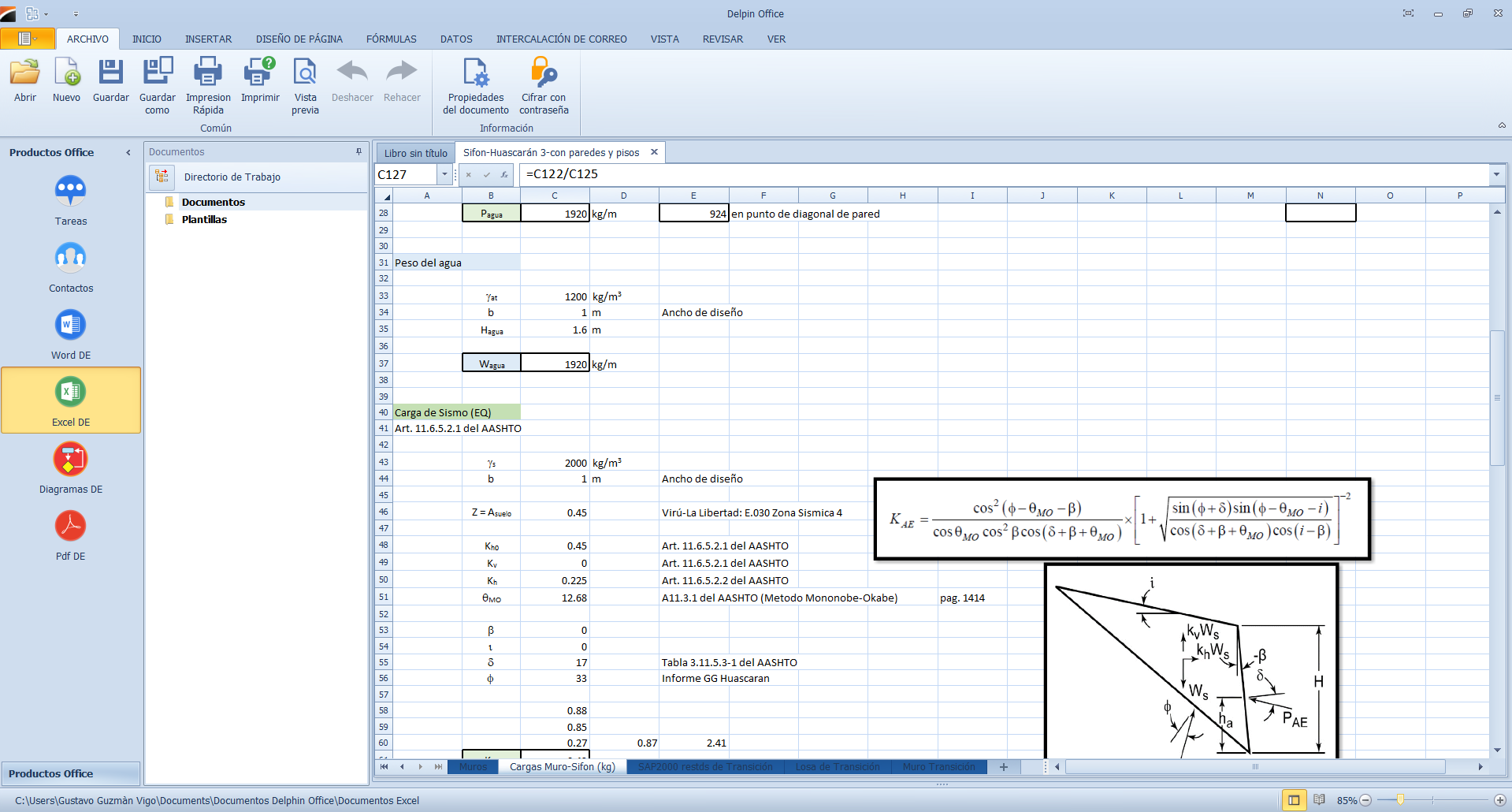
Task: Launch Word DE from sidebar
Action: [x=71, y=326]
